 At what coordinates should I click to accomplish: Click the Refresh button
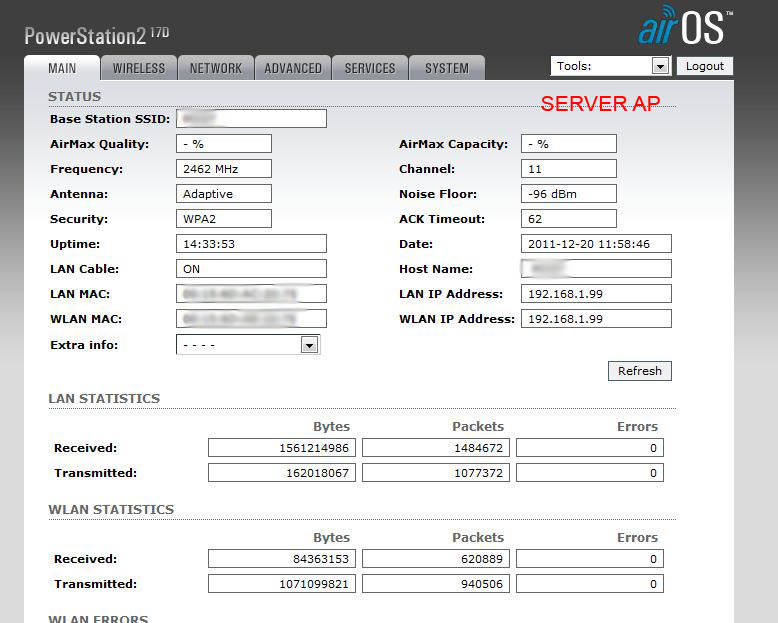[640, 371]
